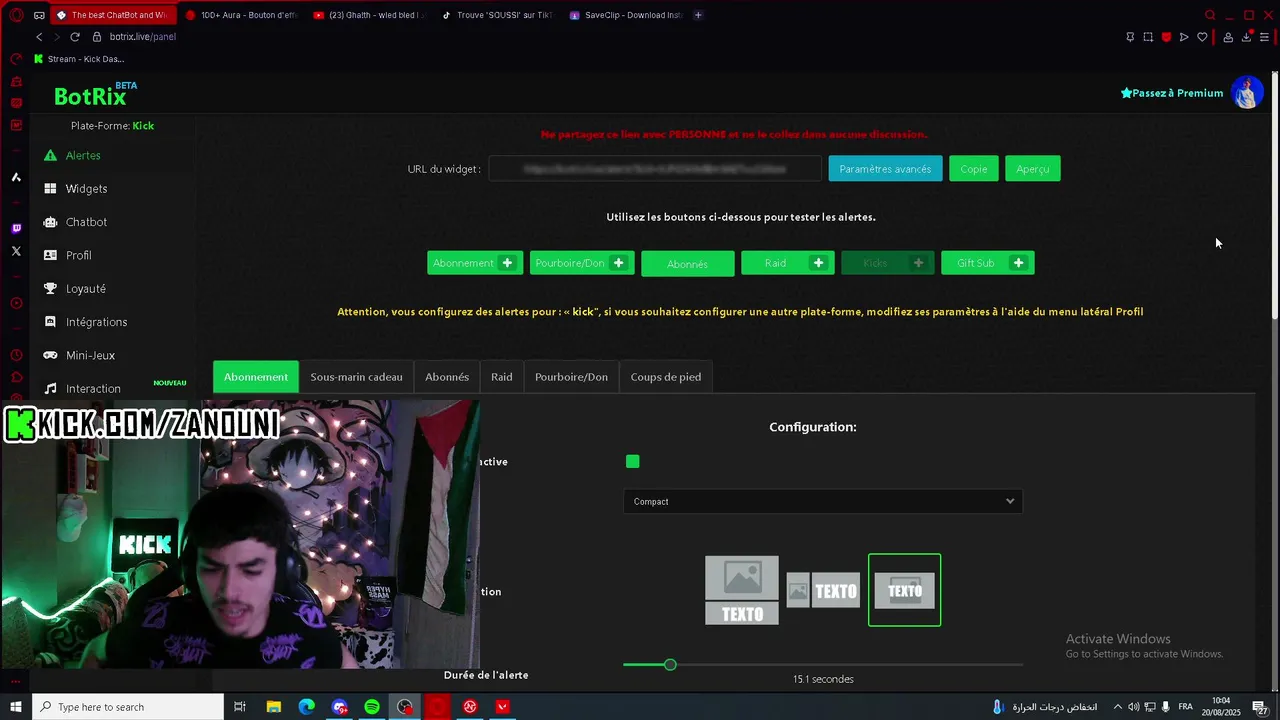Image resolution: width=1280 pixels, height=720 pixels.
Task: Click the Loyauté trophy icon
Action: pyautogui.click(x=50, y=288)
